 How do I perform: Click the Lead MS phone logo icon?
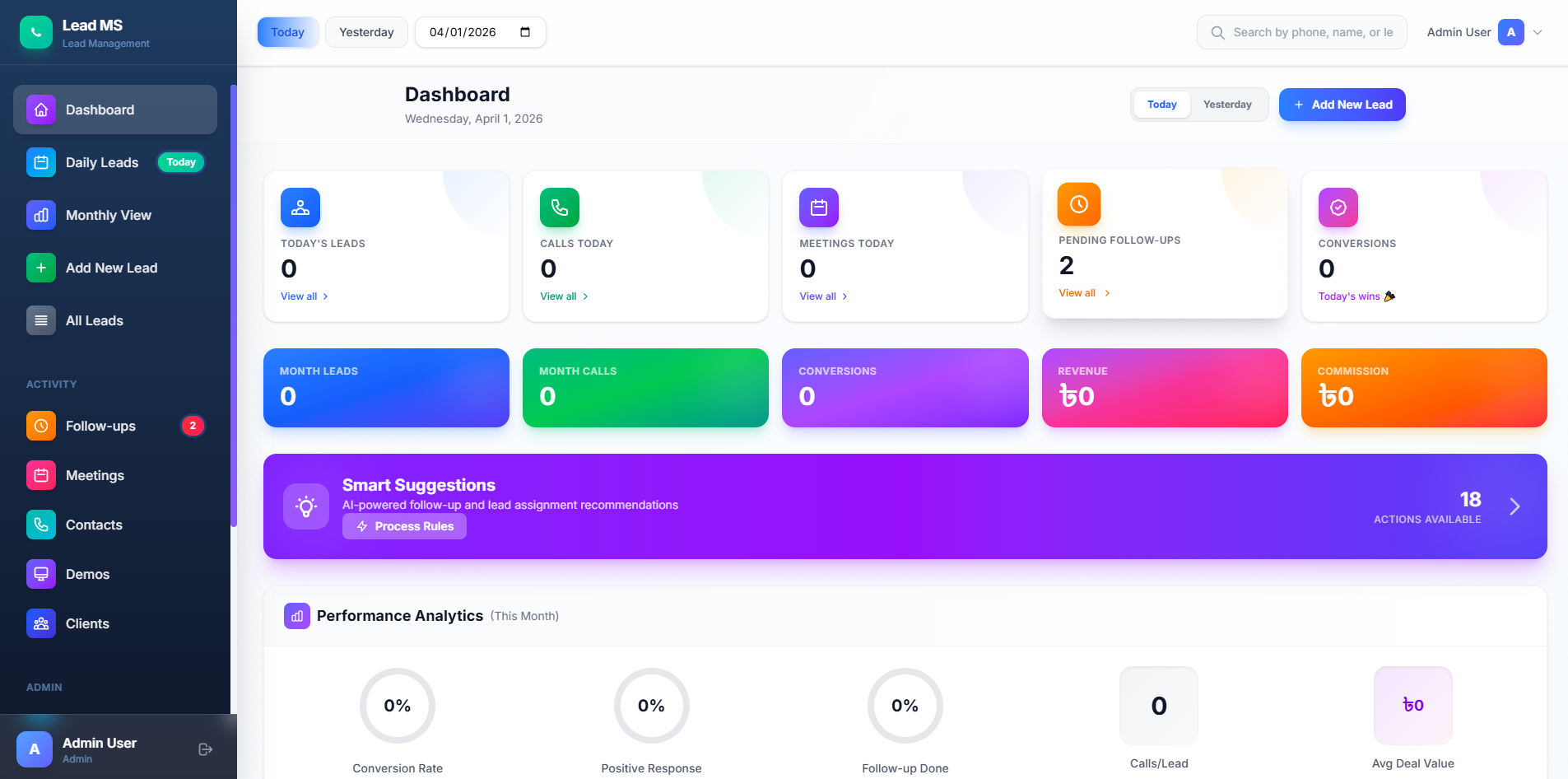[x=36, y=33]
